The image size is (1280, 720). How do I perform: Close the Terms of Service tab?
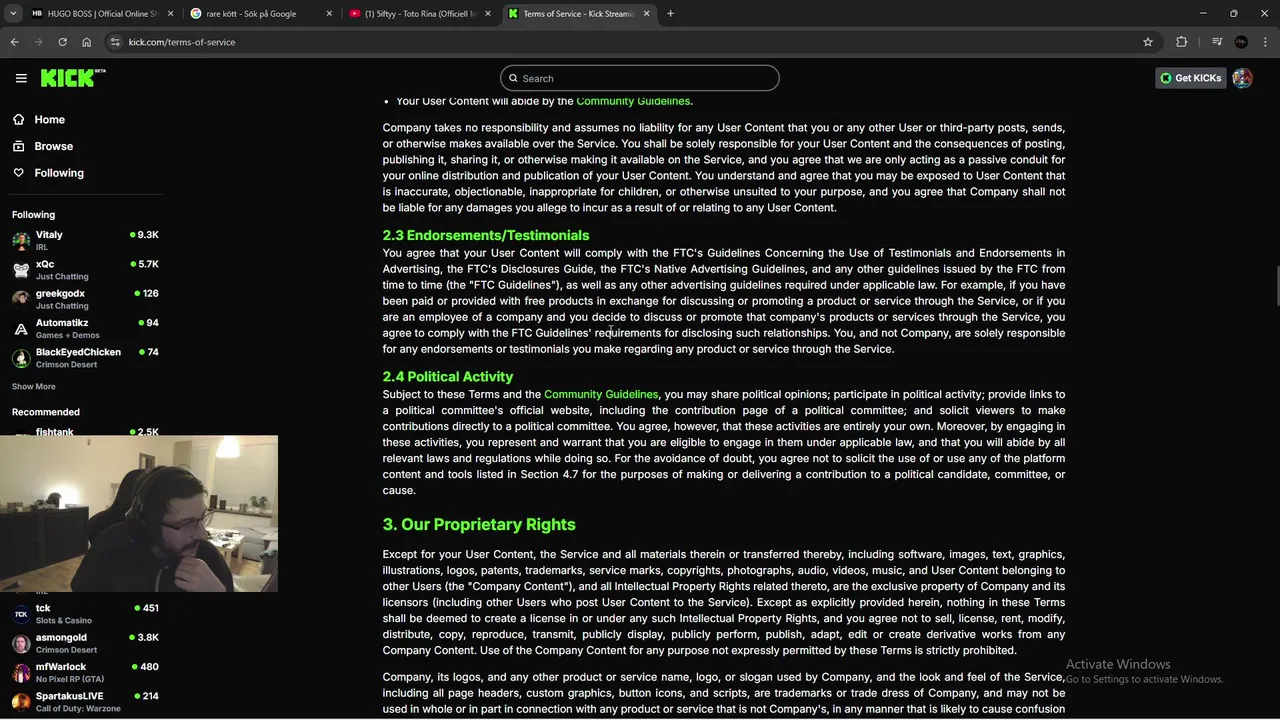coord(646,14)
